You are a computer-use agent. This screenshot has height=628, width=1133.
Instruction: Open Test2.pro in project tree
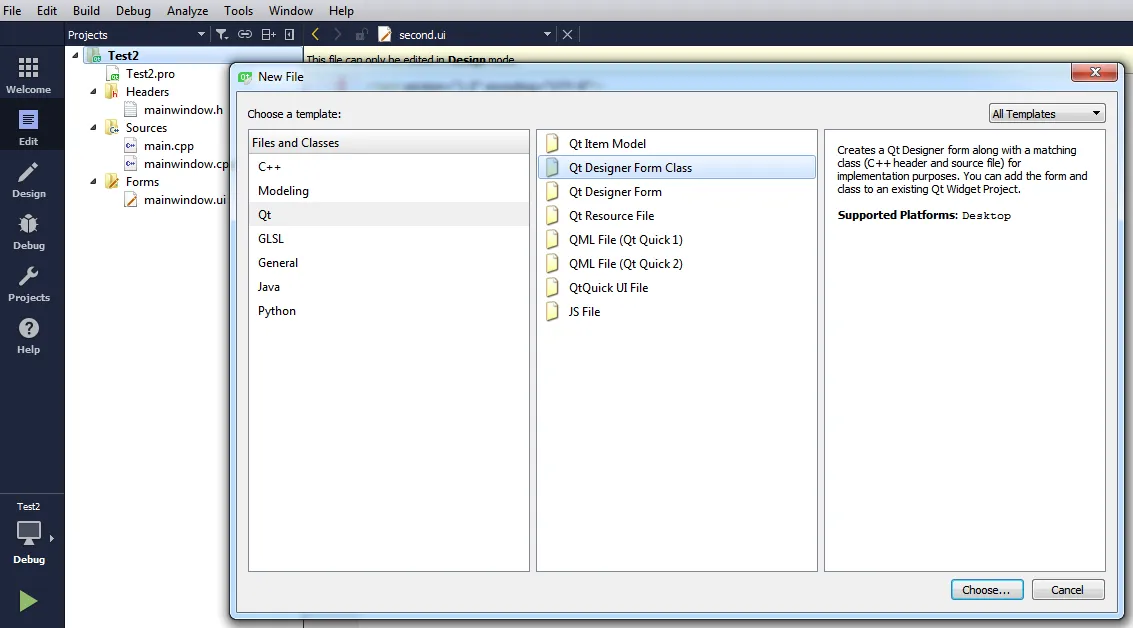click(x=150, y=73)
